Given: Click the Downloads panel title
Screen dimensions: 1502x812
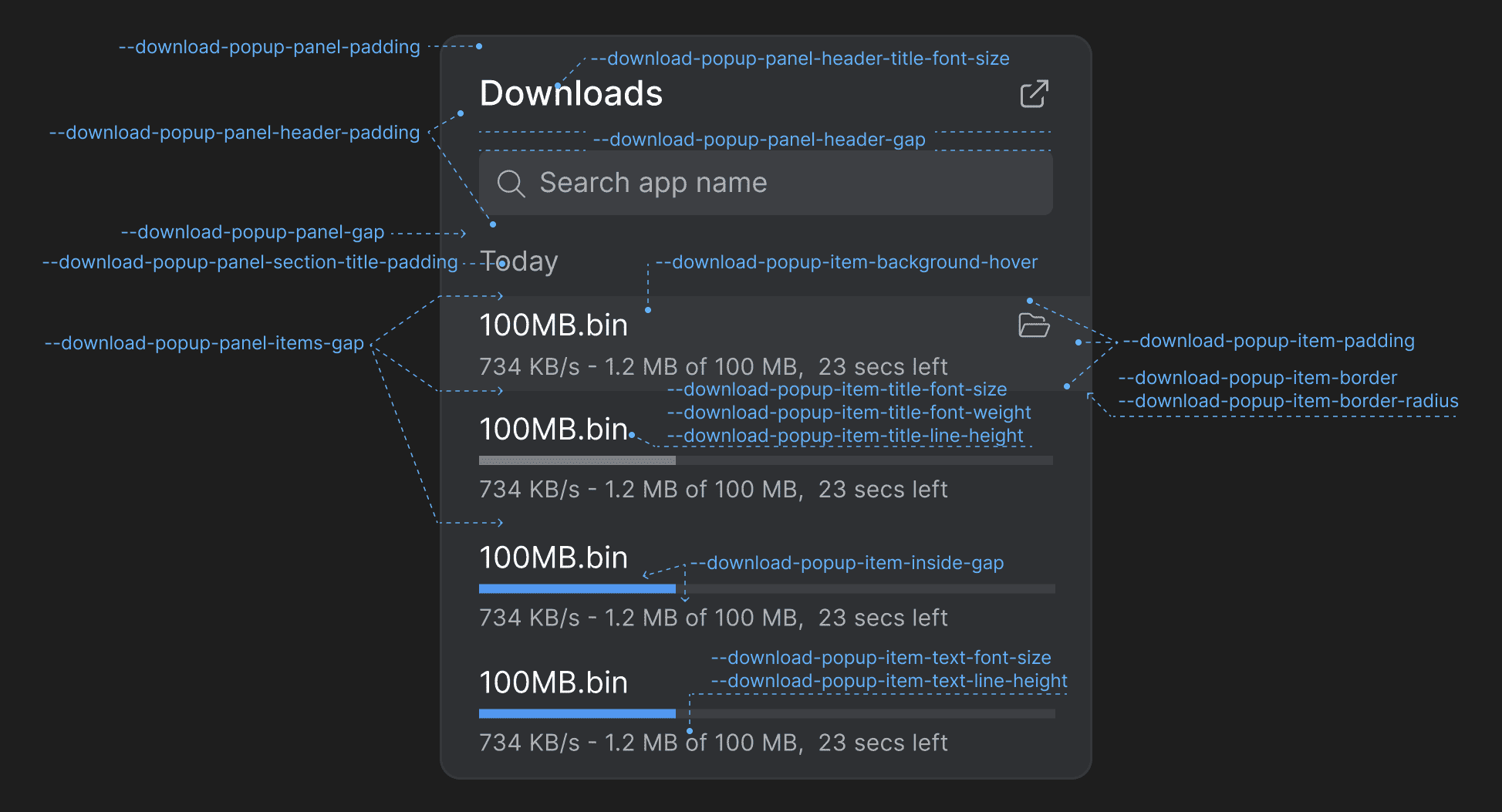Looking at the screenshot, I should point(571,93).
